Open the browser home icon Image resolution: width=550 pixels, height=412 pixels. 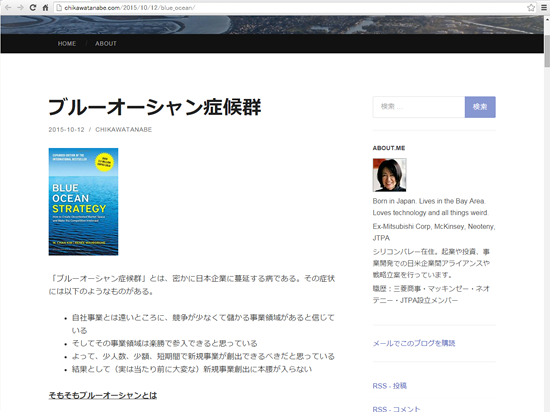tap(45, 7)
